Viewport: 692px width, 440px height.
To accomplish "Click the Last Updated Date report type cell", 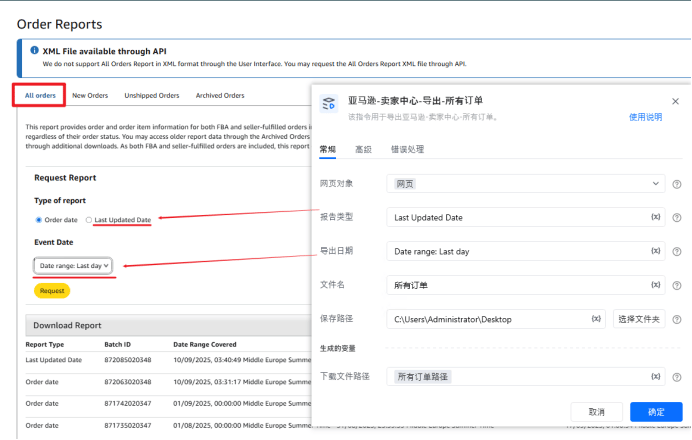I will tap(54, 360).
